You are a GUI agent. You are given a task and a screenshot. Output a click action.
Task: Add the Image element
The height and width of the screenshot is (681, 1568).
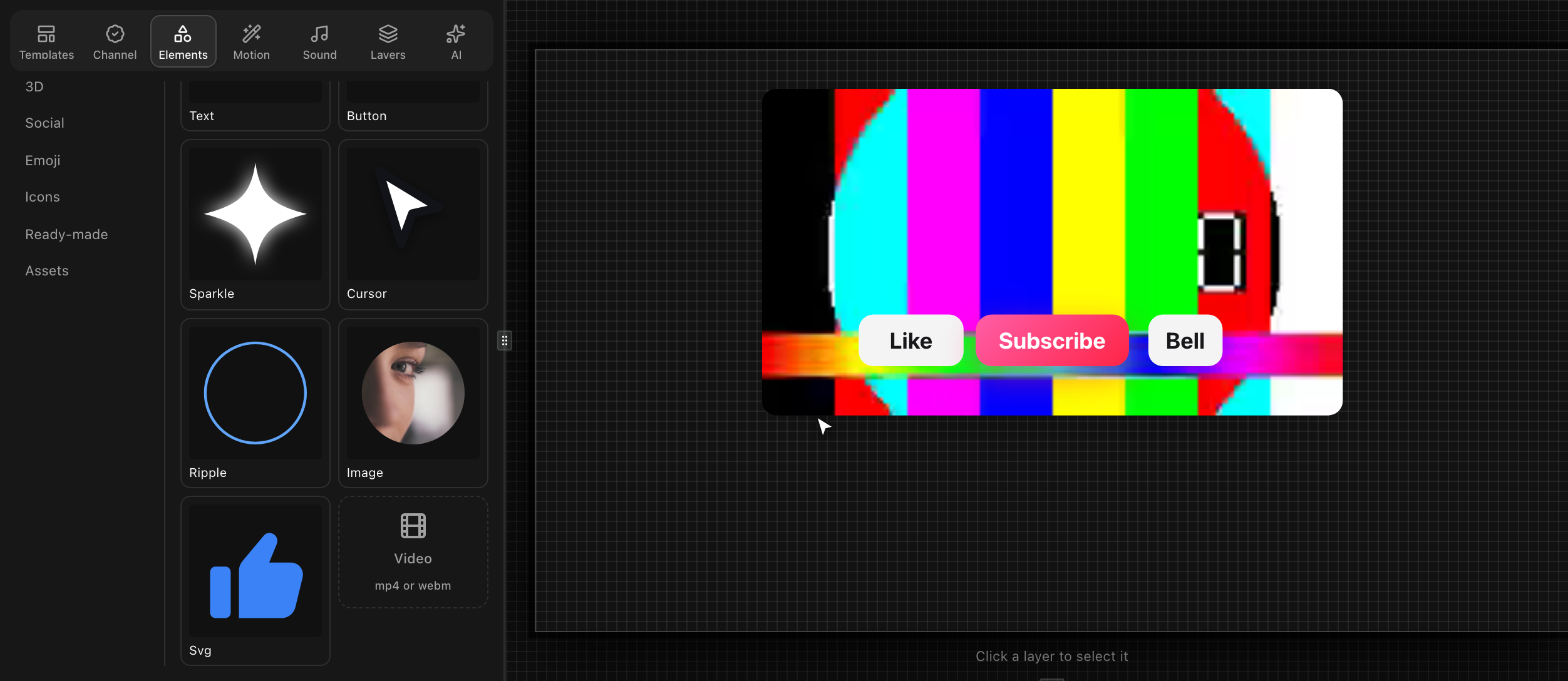click(413, 403)
